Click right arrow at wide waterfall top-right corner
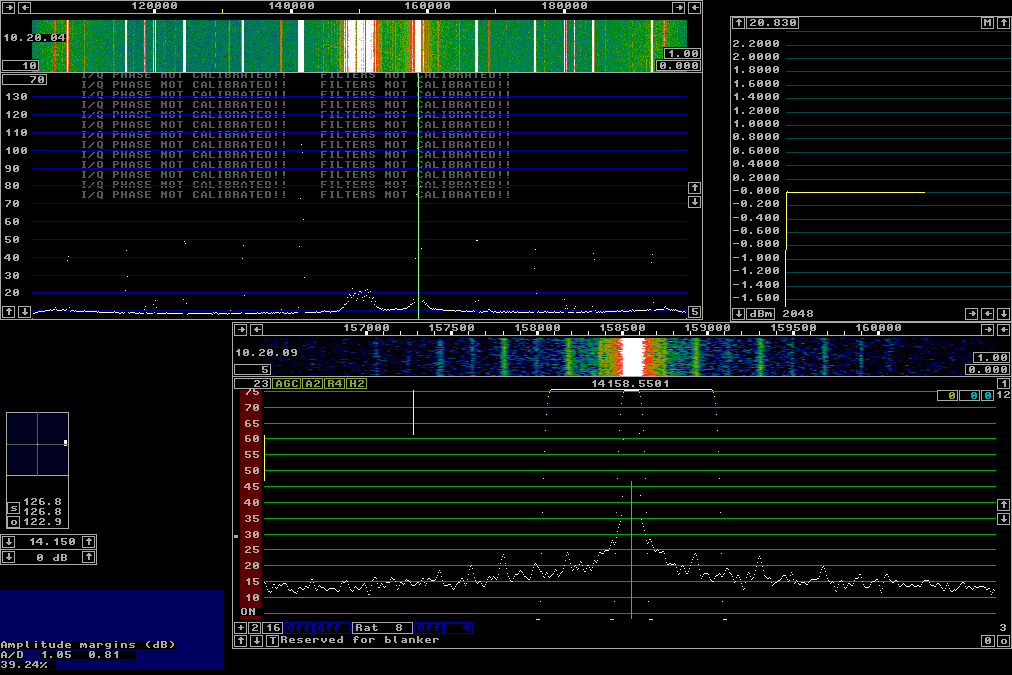 coord(678,8)
